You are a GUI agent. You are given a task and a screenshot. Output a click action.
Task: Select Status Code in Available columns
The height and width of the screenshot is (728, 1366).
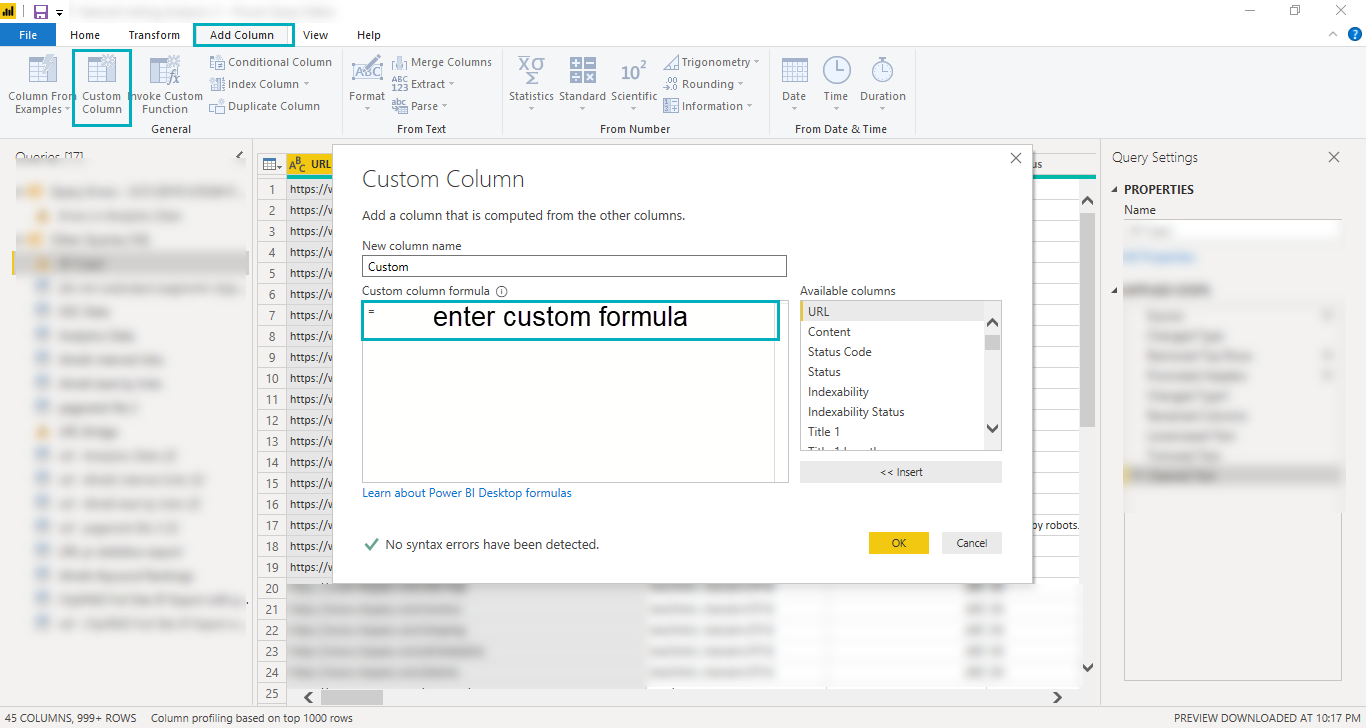pyautogui.click(x=839, y=352)
